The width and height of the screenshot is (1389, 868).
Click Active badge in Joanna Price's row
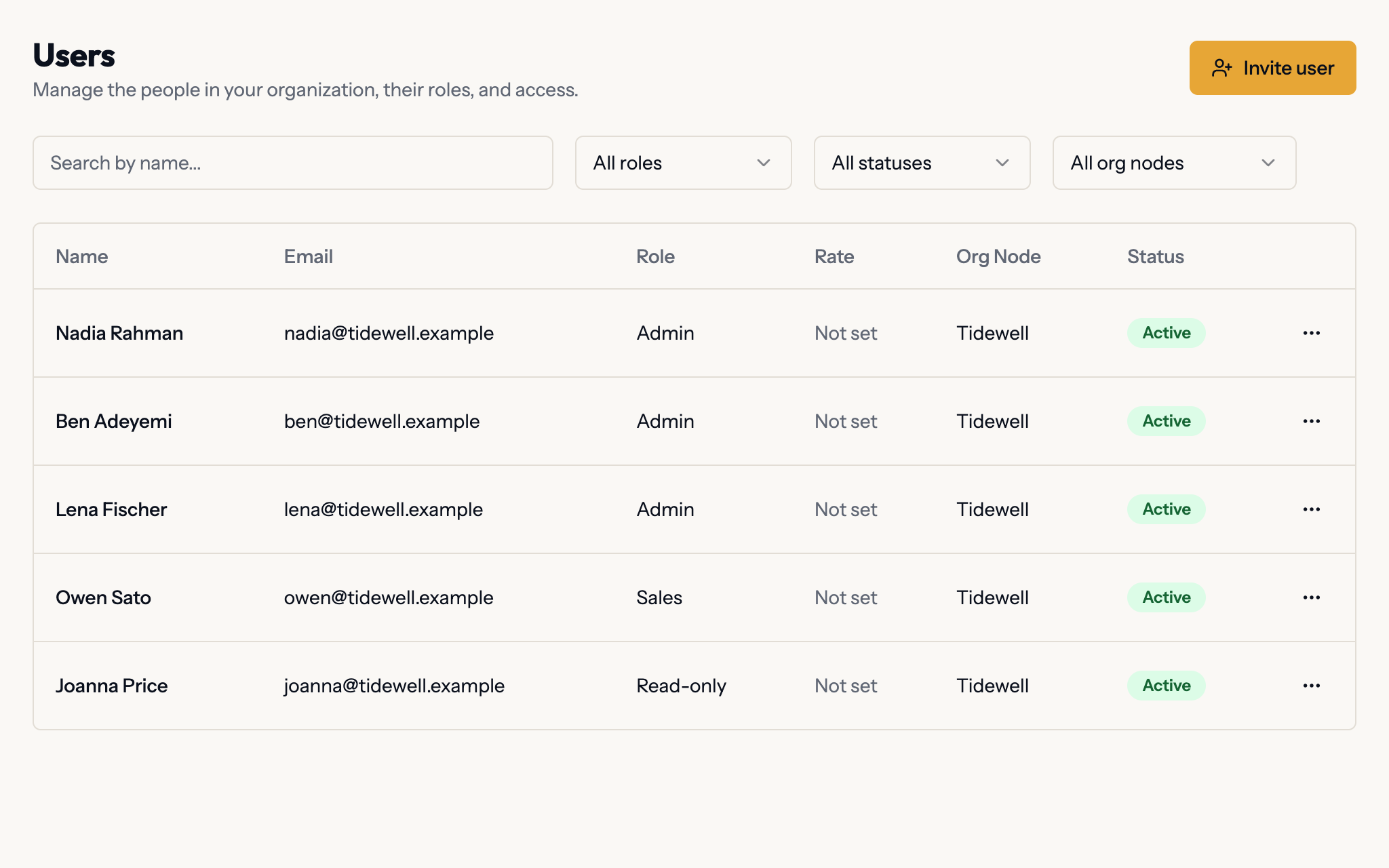(1167, 686)
